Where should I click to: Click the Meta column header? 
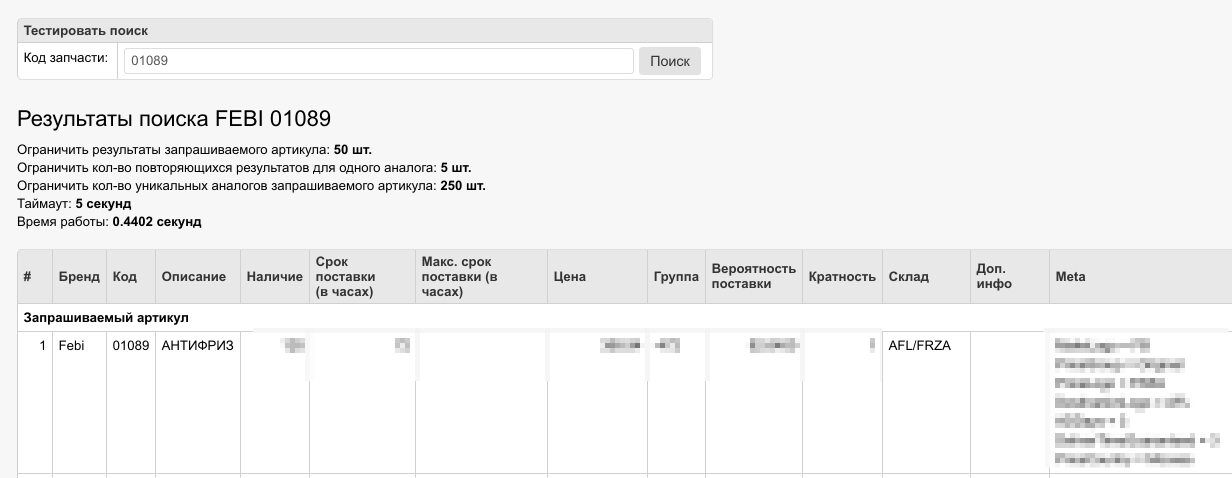click(1070, 277)
